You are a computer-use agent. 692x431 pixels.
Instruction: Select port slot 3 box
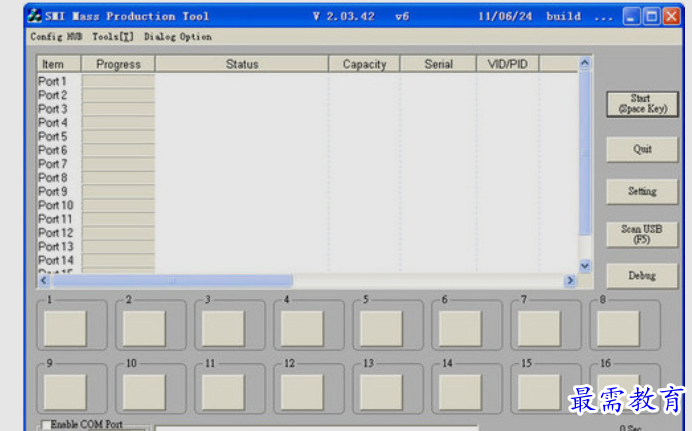tap(223, 328)
